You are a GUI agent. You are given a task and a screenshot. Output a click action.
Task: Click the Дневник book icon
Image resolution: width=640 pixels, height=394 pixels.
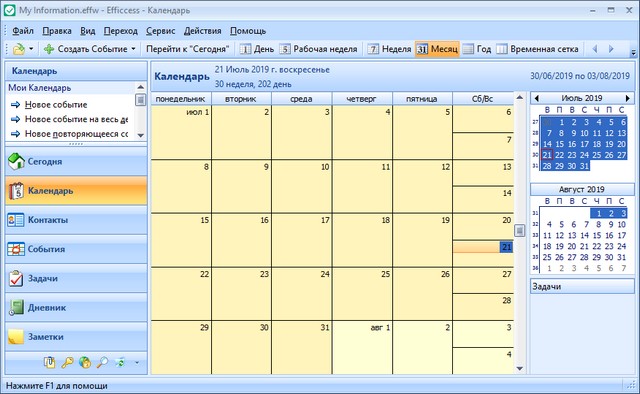[16, 308]
